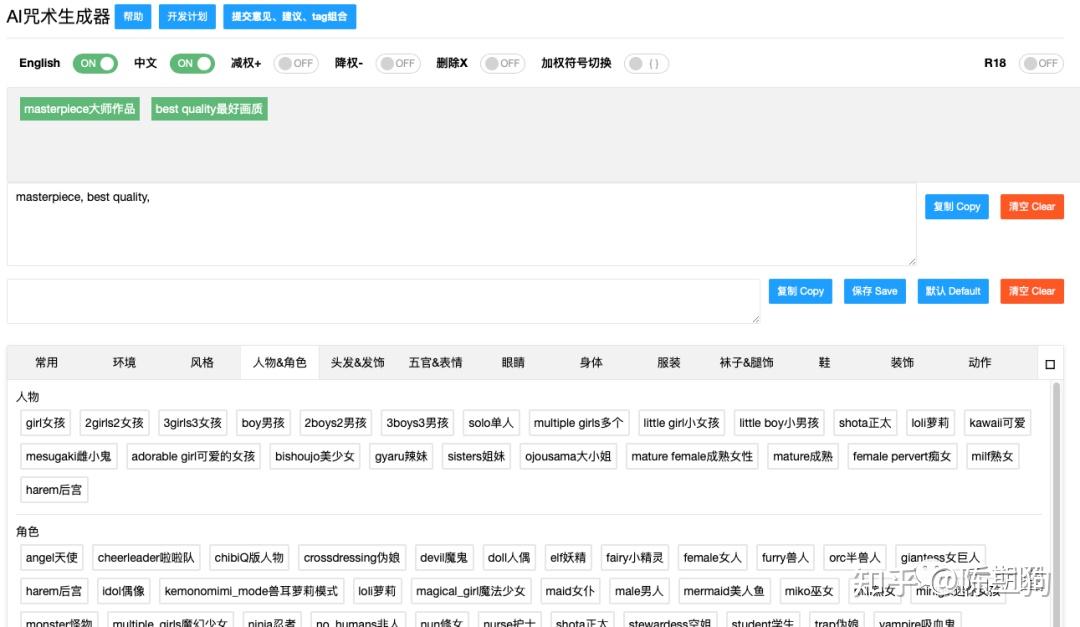Clear the prompt with 清空Clear
1080x627 pixels.
pyautogui.click(x=1032, y=207)
